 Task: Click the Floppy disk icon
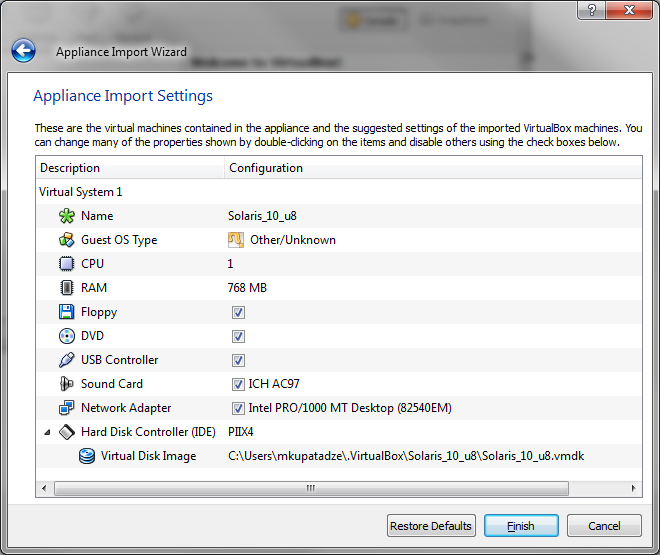[x=67, y=312]
